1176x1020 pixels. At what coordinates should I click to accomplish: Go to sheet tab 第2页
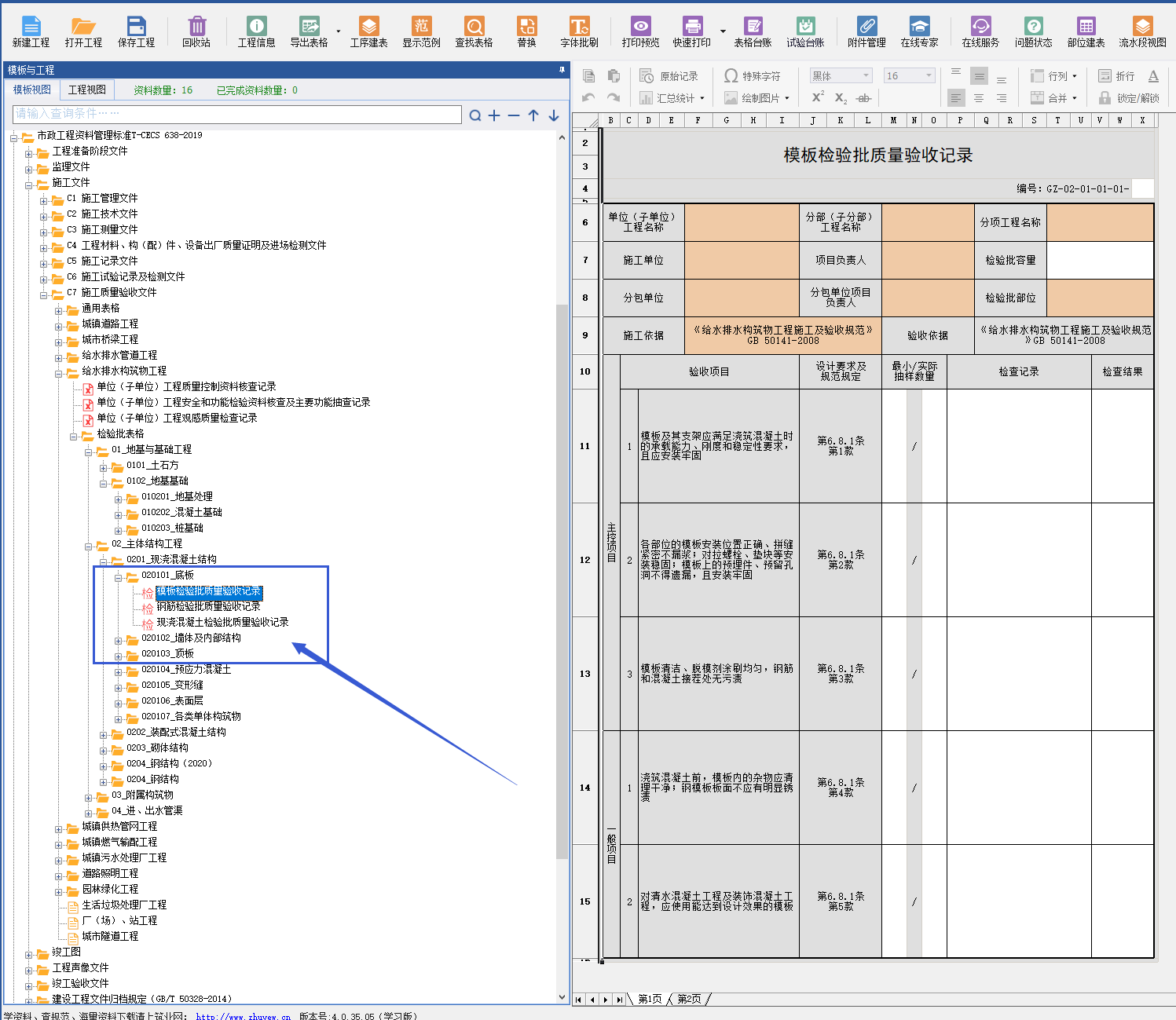[689, 999]
